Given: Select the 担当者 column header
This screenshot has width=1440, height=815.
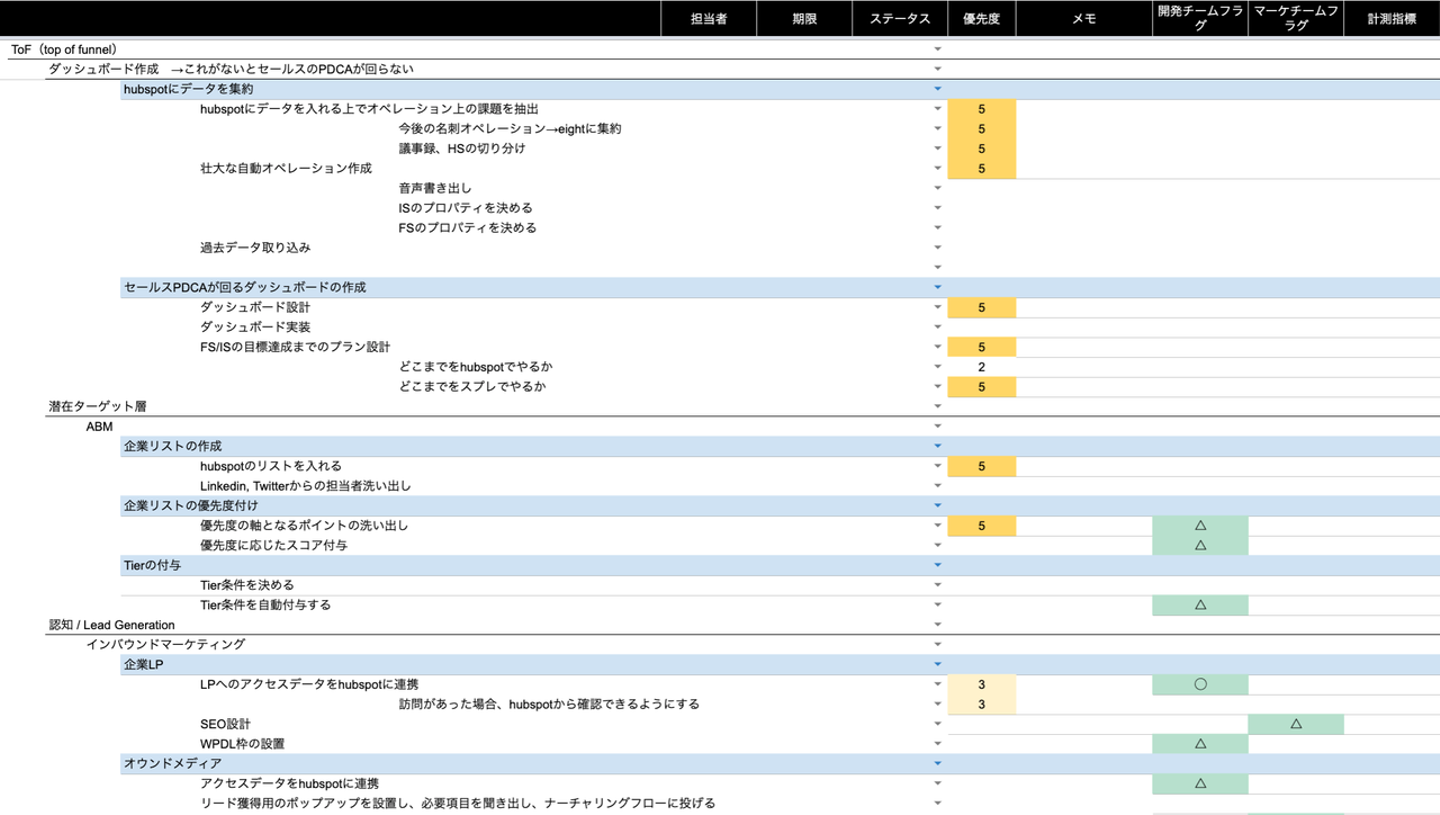Looking at the screenshot, I should (709, 19).
